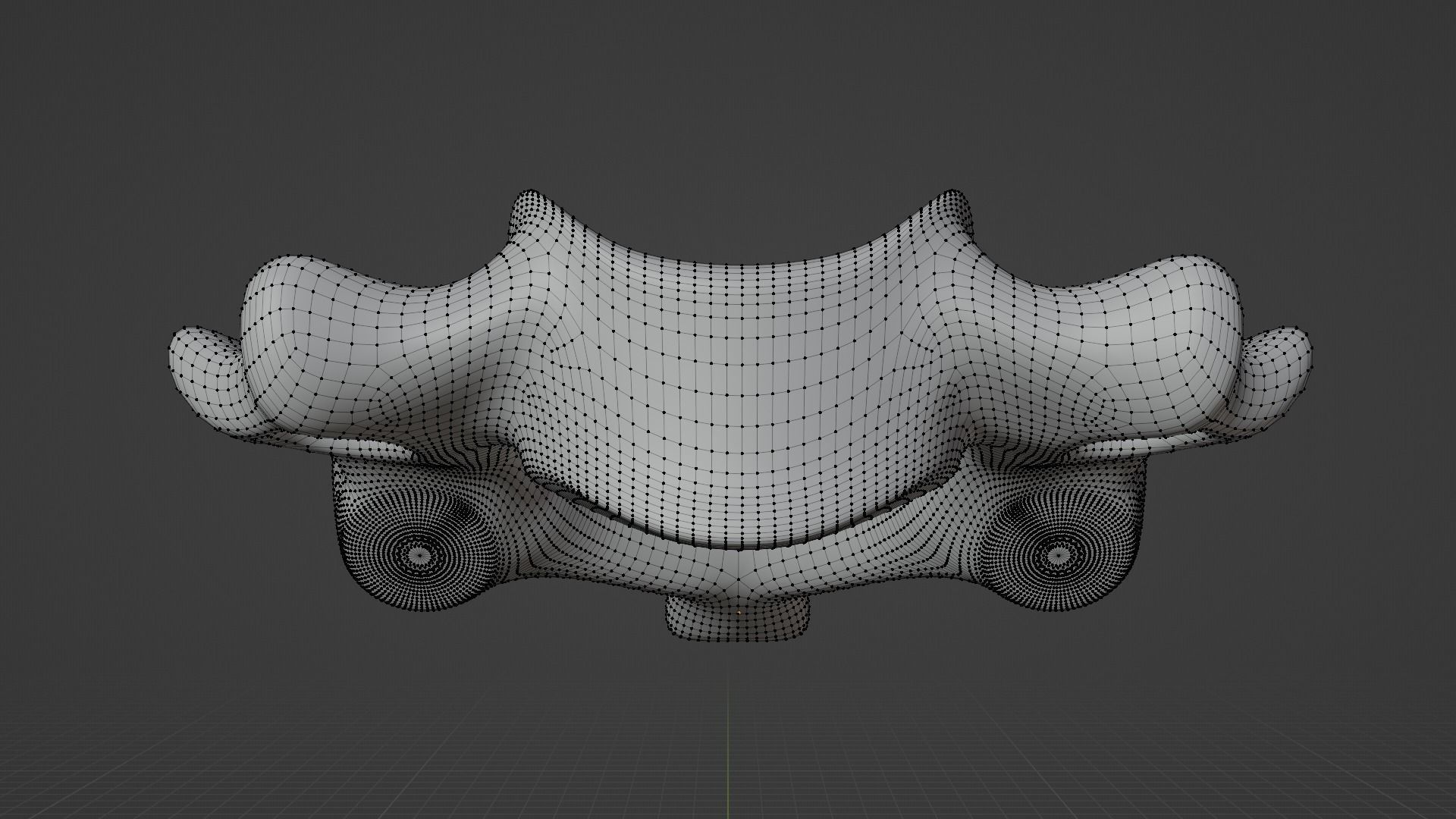Select the center vertex of left circular pole
This screenshot has width=1456, height=819.
(419, 556)
